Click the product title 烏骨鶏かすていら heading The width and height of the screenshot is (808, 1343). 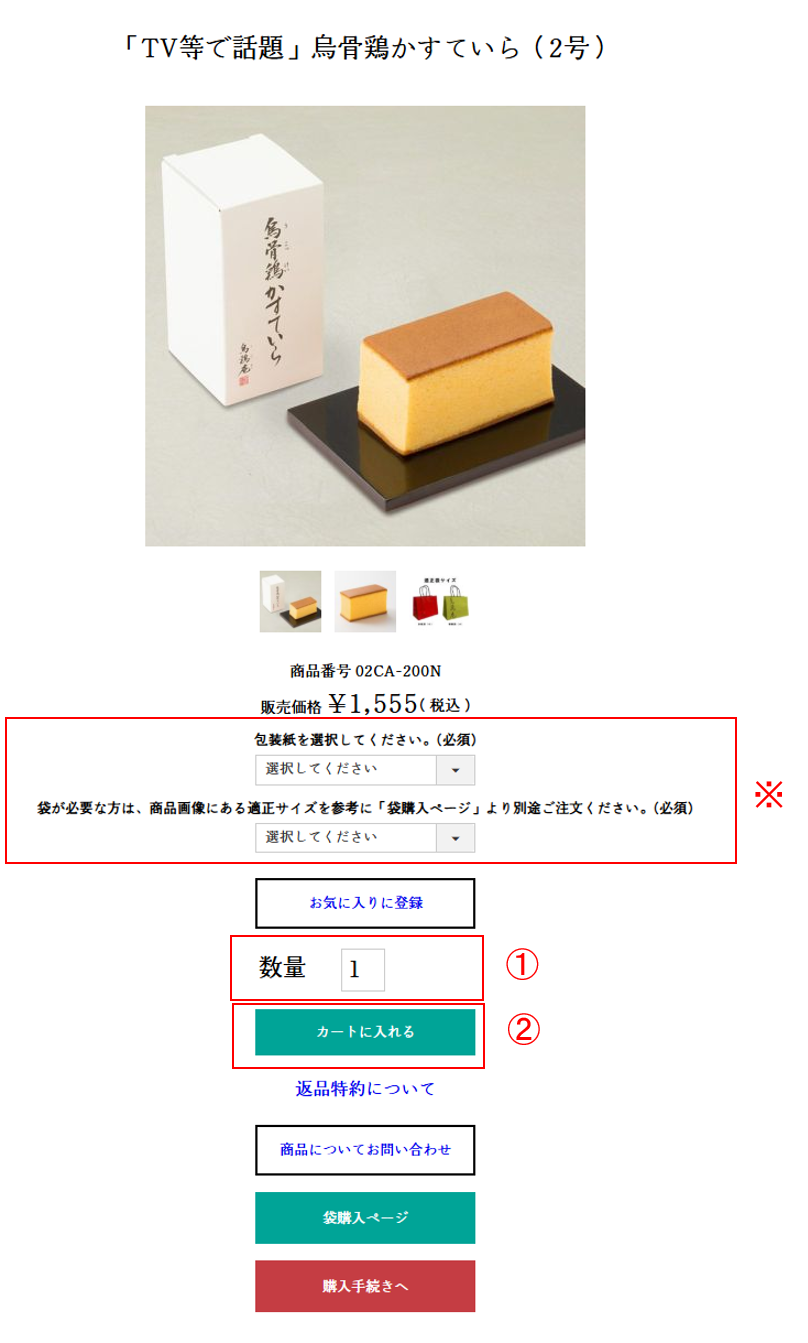(x=364, y=47)
